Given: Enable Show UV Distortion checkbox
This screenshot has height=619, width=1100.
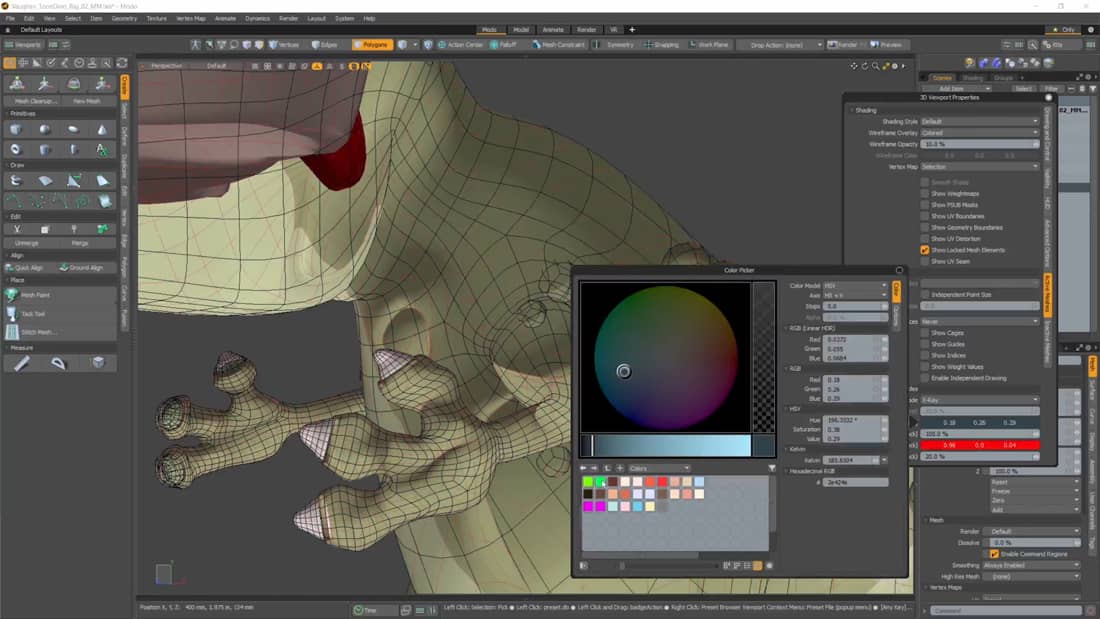Looking at the screenshot, I should pyautogui.click(x=925, y=239).
